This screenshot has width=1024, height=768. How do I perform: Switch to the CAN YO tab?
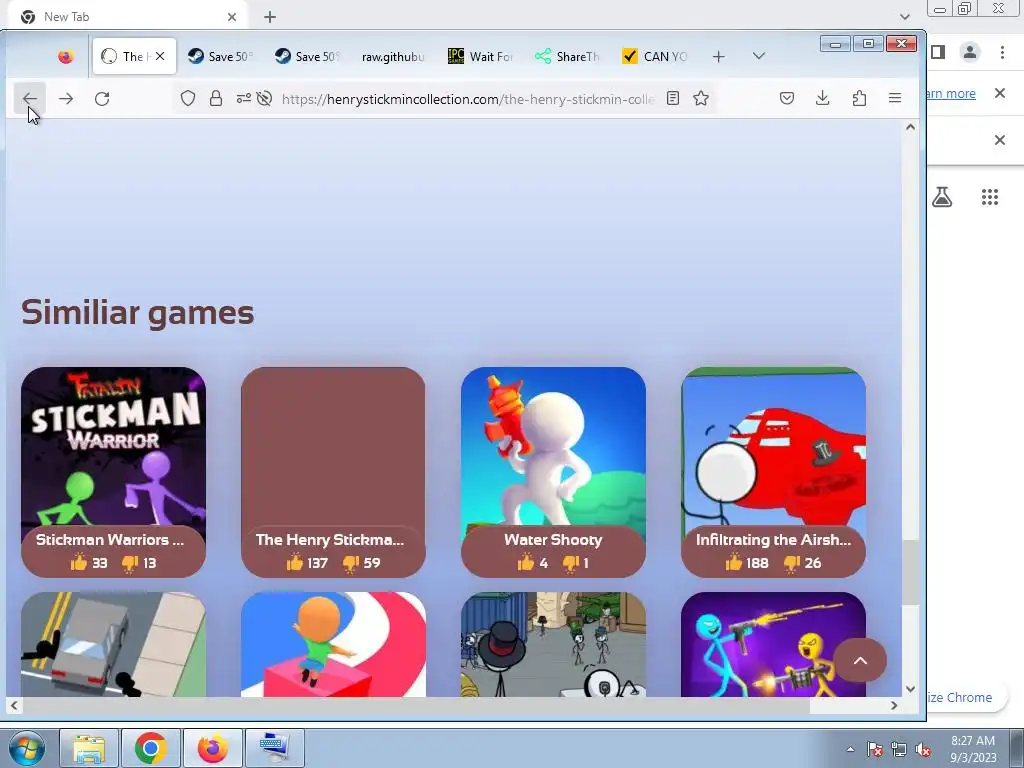tap(654, 57)
